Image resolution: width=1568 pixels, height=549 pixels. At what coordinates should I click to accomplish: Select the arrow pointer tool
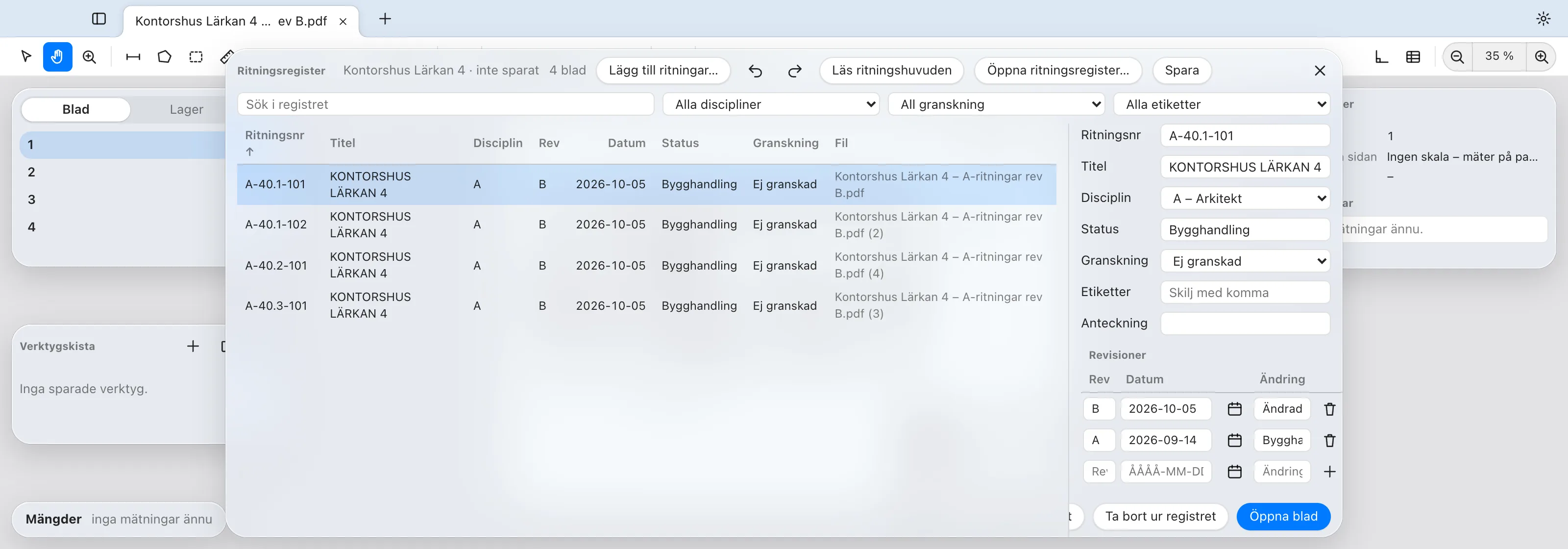pyautogui.click(x=26, y=56)
